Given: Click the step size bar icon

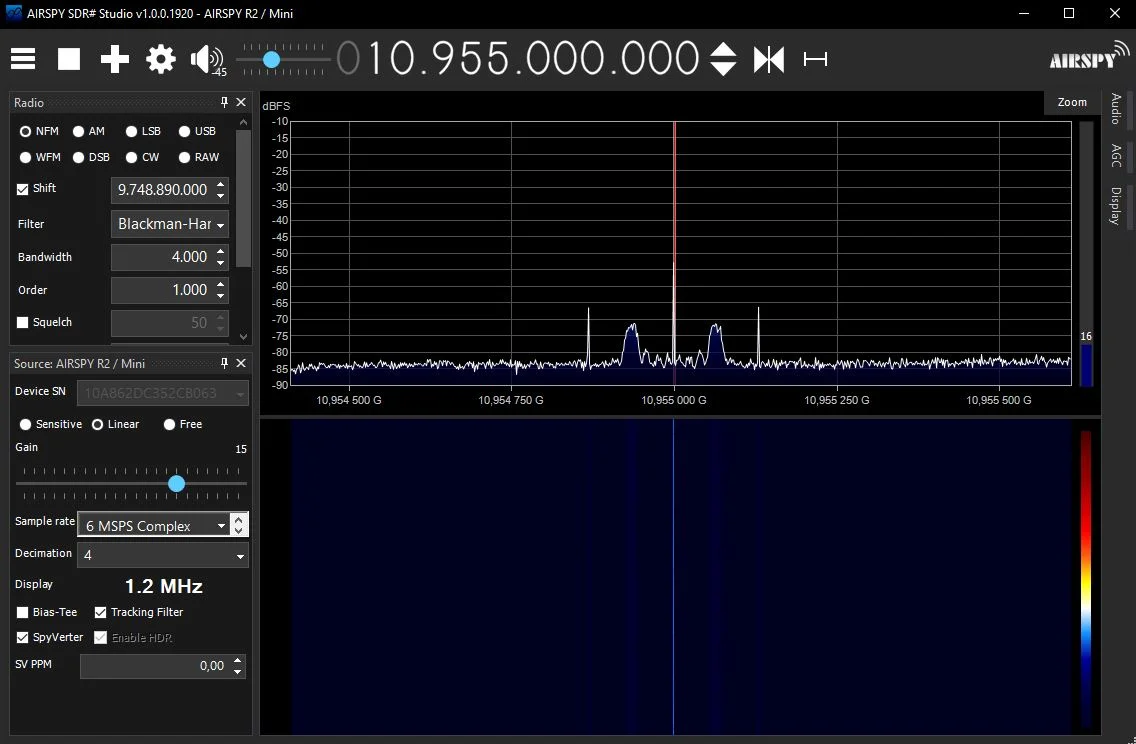Looking at the screenshot, I should click(x=815, y=59).
